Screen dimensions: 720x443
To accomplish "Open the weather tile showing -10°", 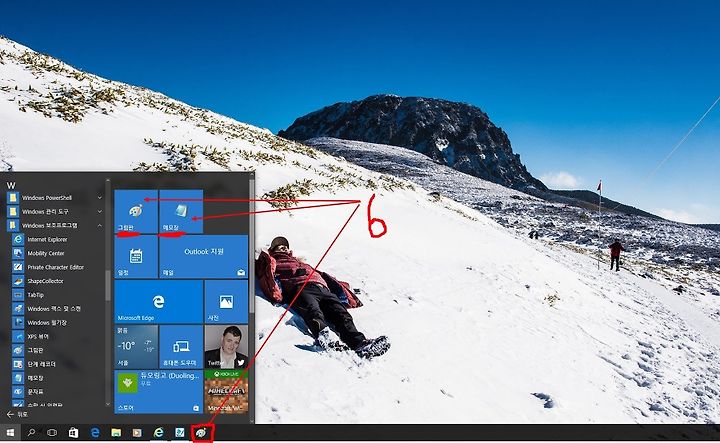I will 136,346.
